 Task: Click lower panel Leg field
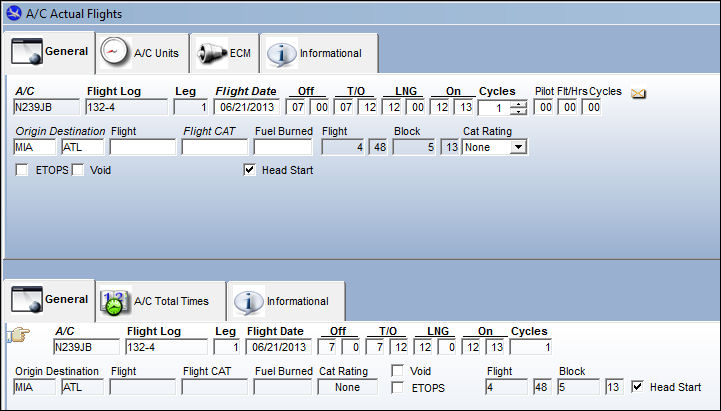227,347
